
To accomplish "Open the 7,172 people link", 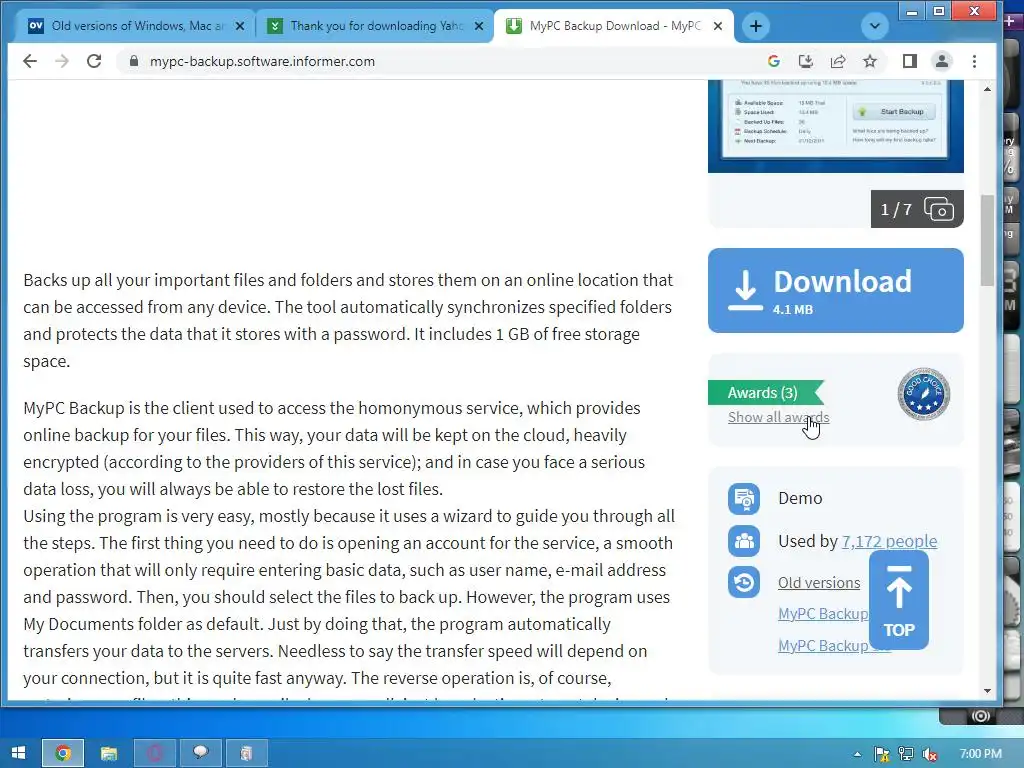I will pyautogui.click(x=889, y=541).
